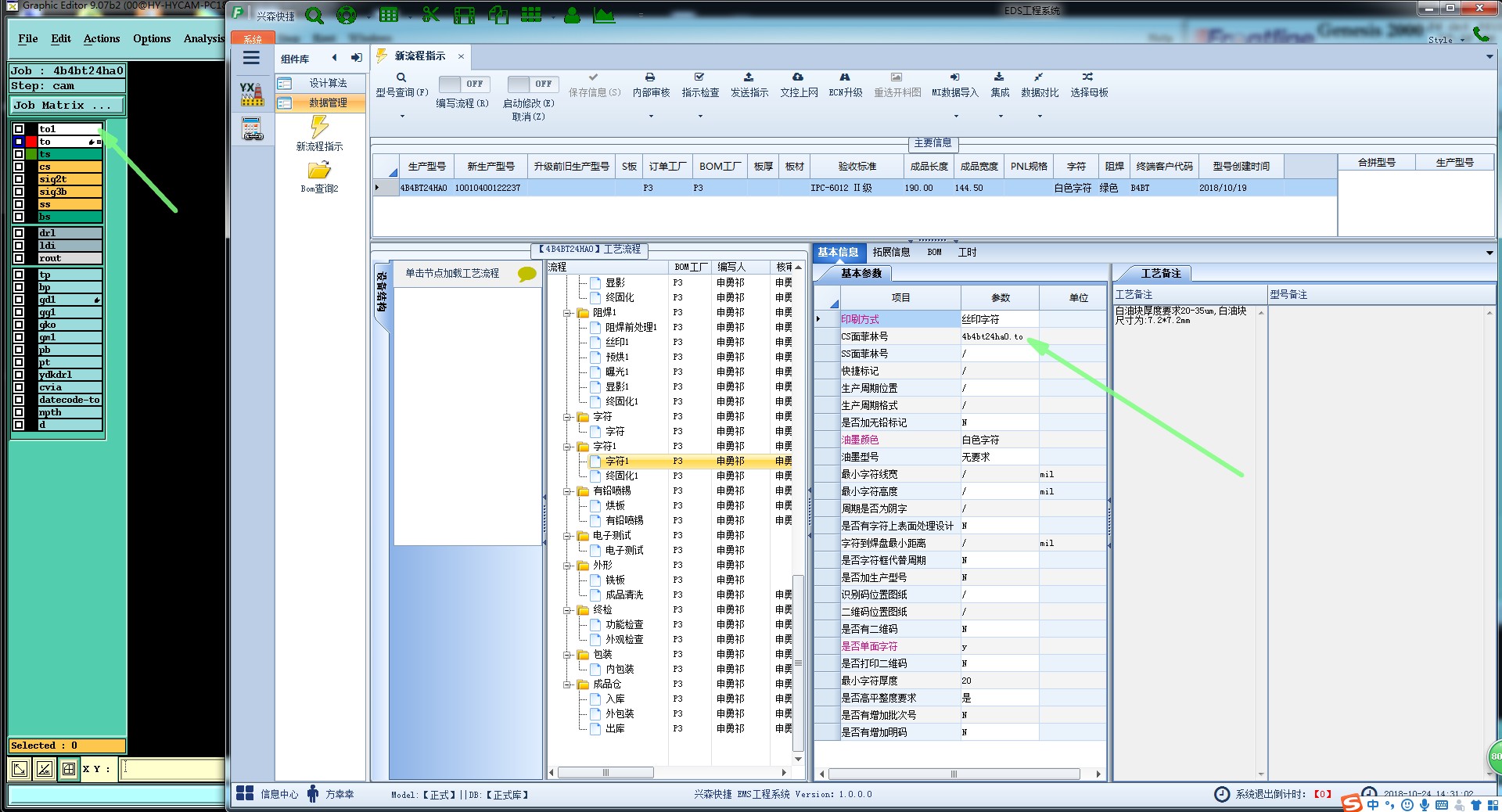Click the 内部审核 printer icon

650,77
